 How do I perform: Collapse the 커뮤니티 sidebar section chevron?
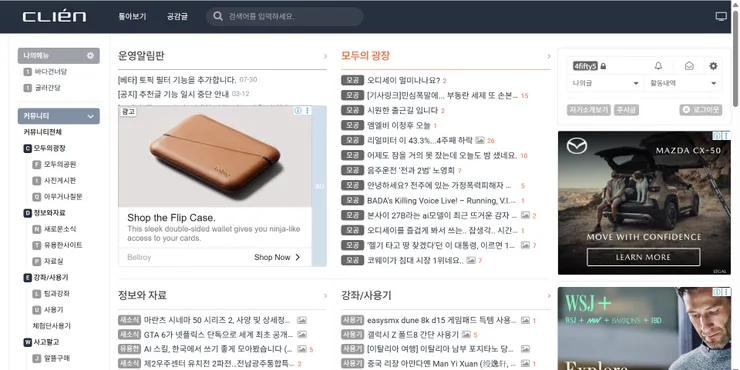91,116
